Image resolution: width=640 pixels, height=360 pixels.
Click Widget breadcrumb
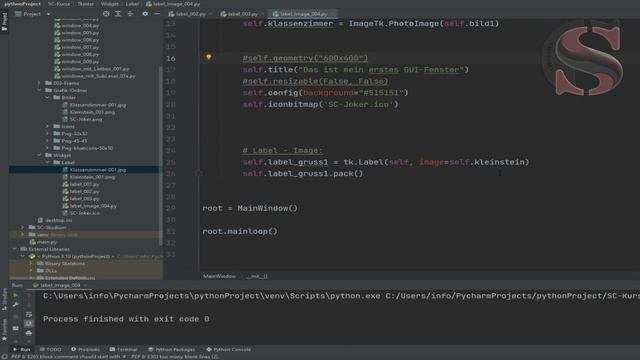(x=109, y=4)
